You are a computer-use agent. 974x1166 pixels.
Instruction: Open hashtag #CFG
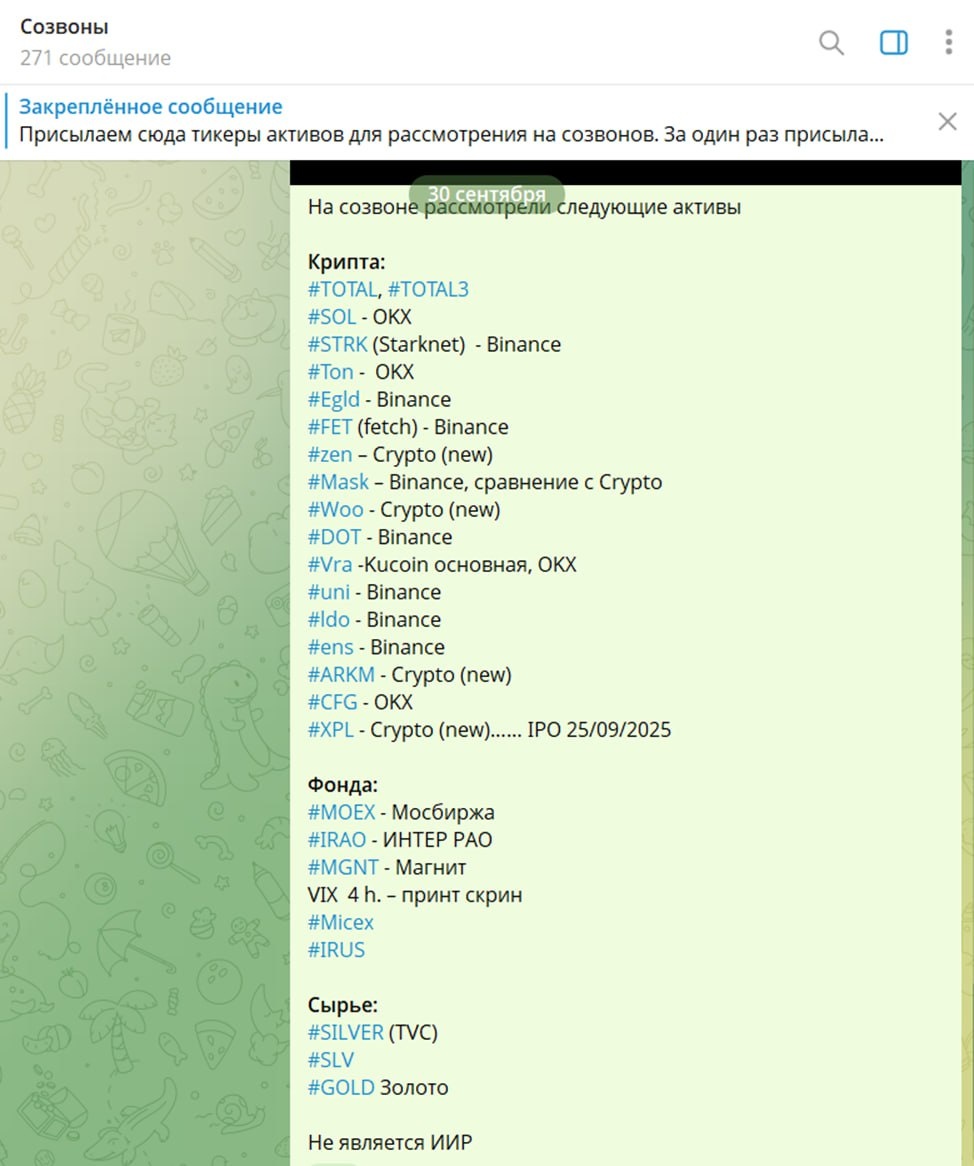tap(332, 702)
